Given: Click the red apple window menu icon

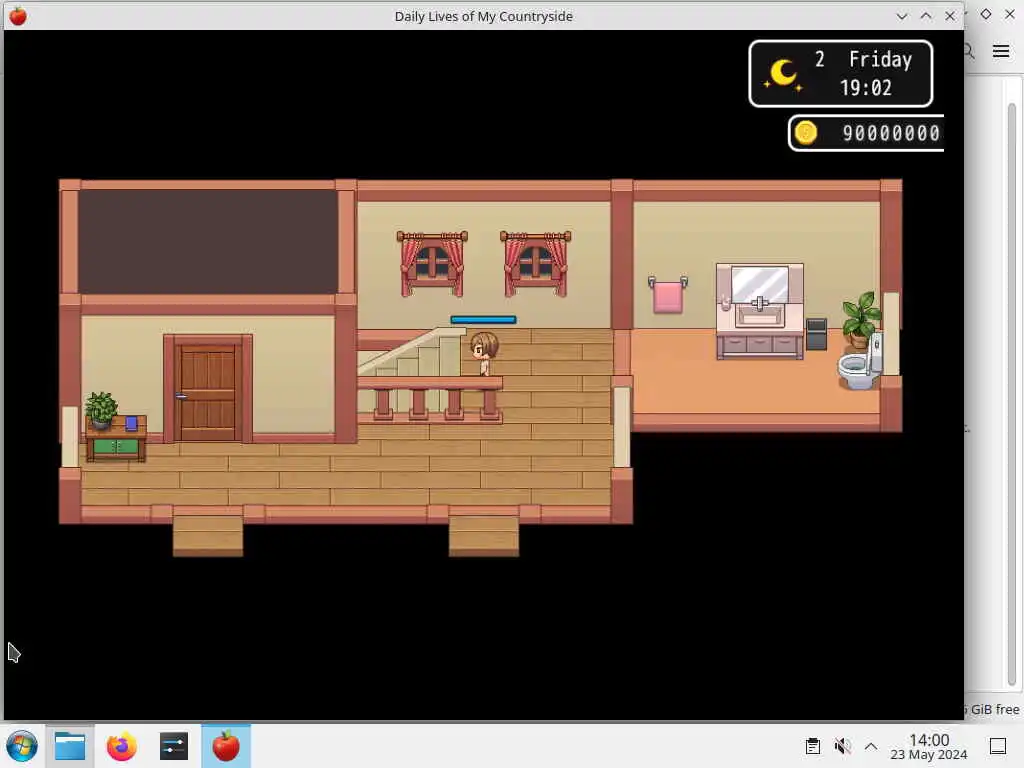Looking at the screenshot, I should coord(18,16).
